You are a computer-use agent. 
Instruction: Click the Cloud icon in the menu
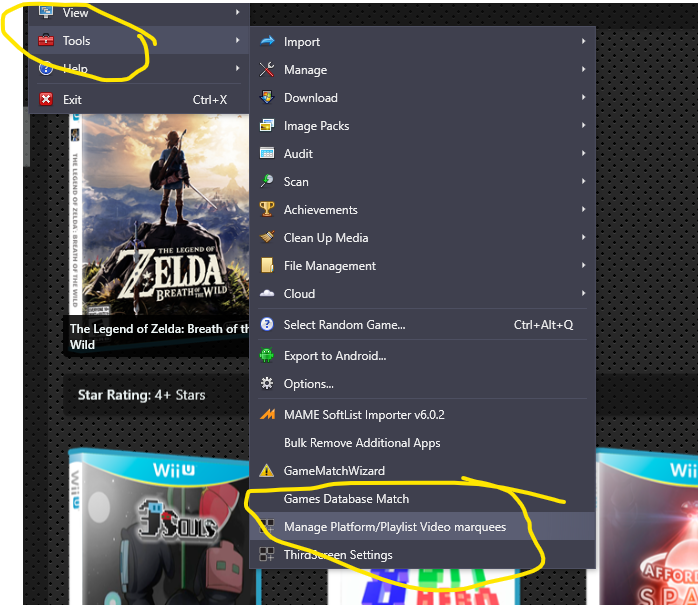point(267,294)
